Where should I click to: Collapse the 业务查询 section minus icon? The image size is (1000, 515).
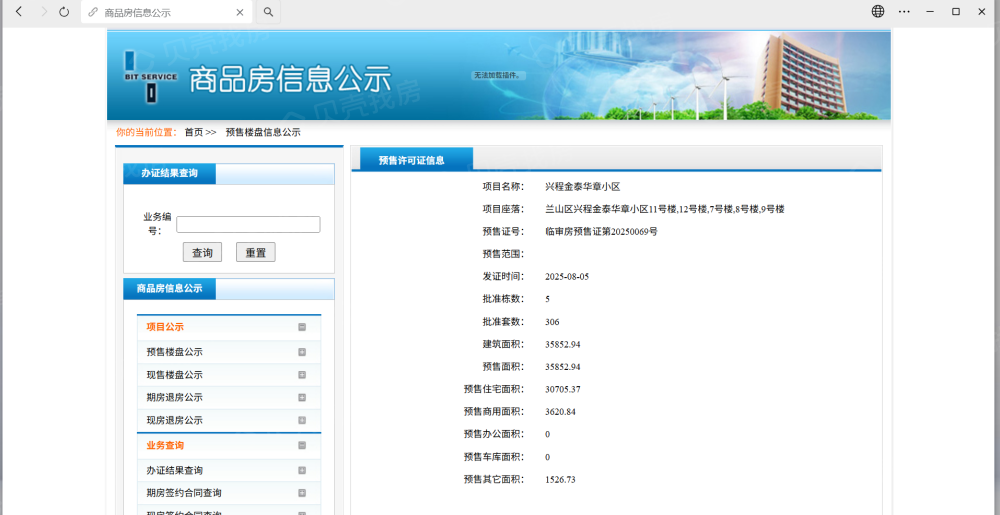(302, 445)
